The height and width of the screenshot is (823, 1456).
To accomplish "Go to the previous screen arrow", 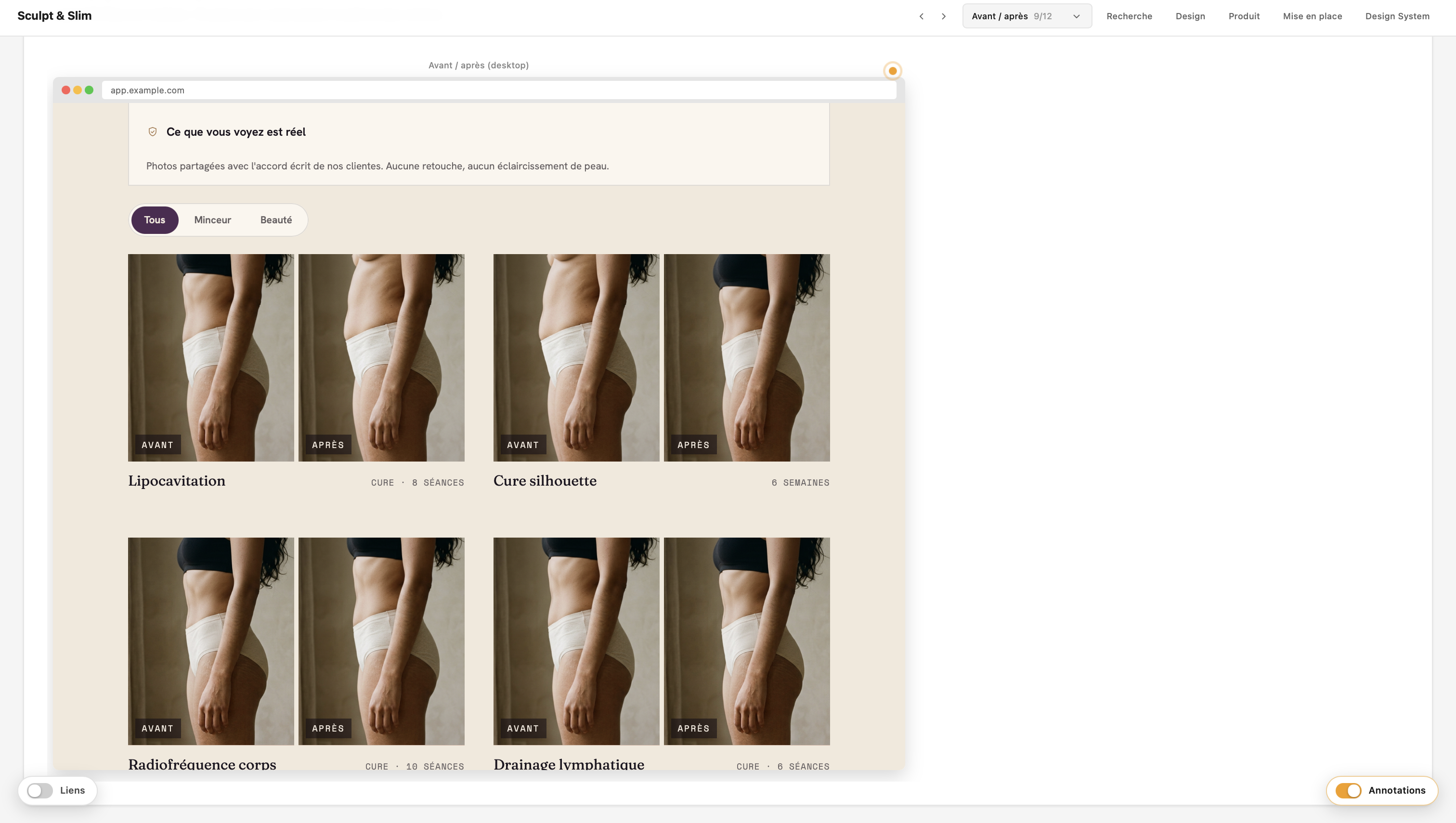I will (x=921, y=16).
